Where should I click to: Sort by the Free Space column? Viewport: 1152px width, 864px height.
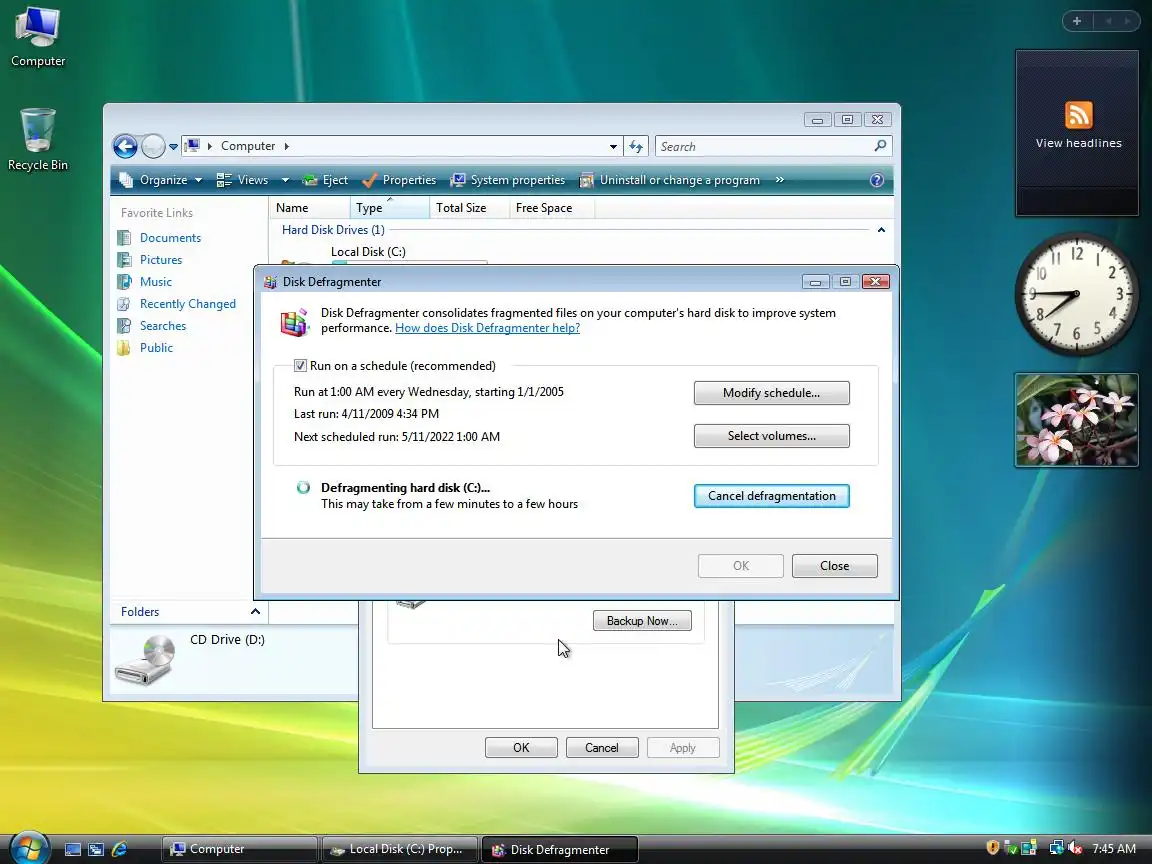[x=552, y=208]
